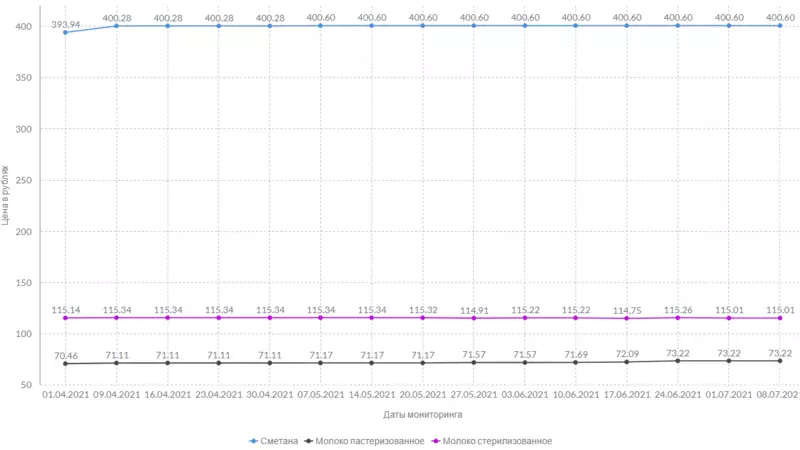The height and width of the screenshot is (450, 800).
Task: Click the 115.26 point on 24.06.2021
Action: click(x=678, y=318)
